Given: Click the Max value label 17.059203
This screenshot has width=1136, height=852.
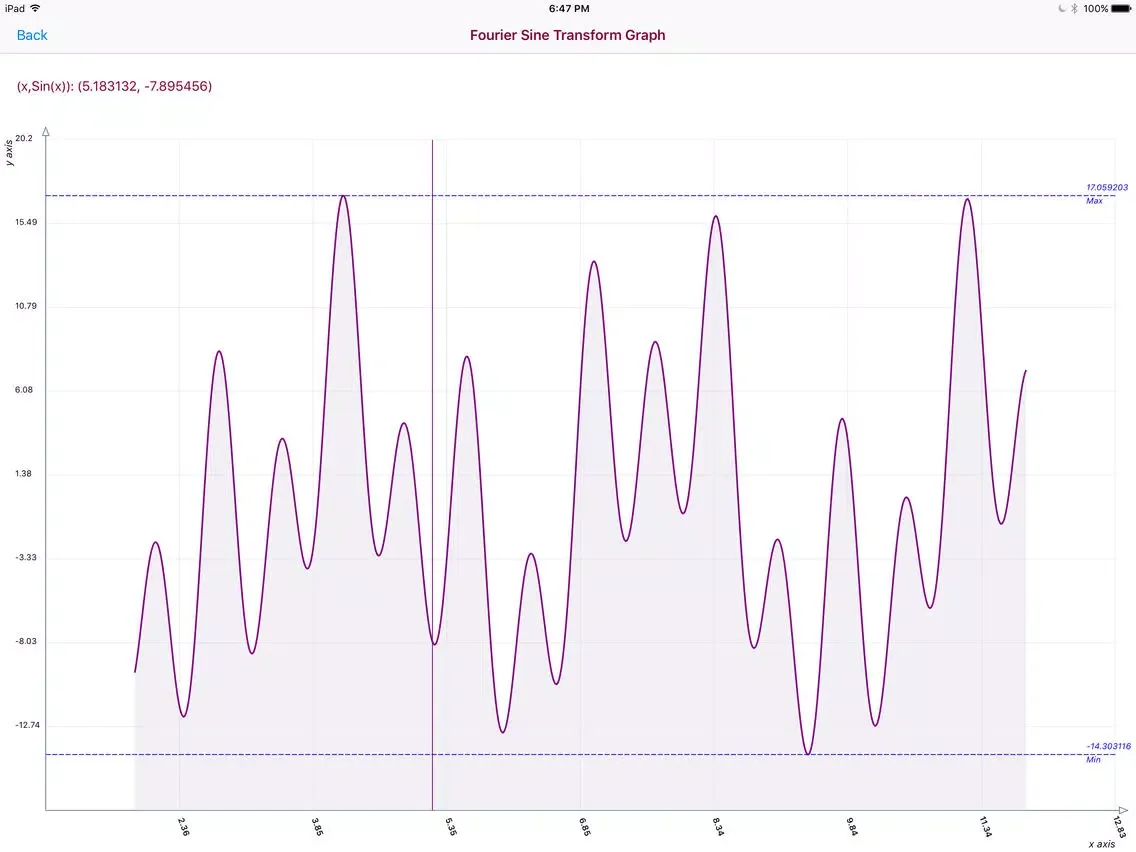Looking at the screenshot, I should coord(1106,187).
